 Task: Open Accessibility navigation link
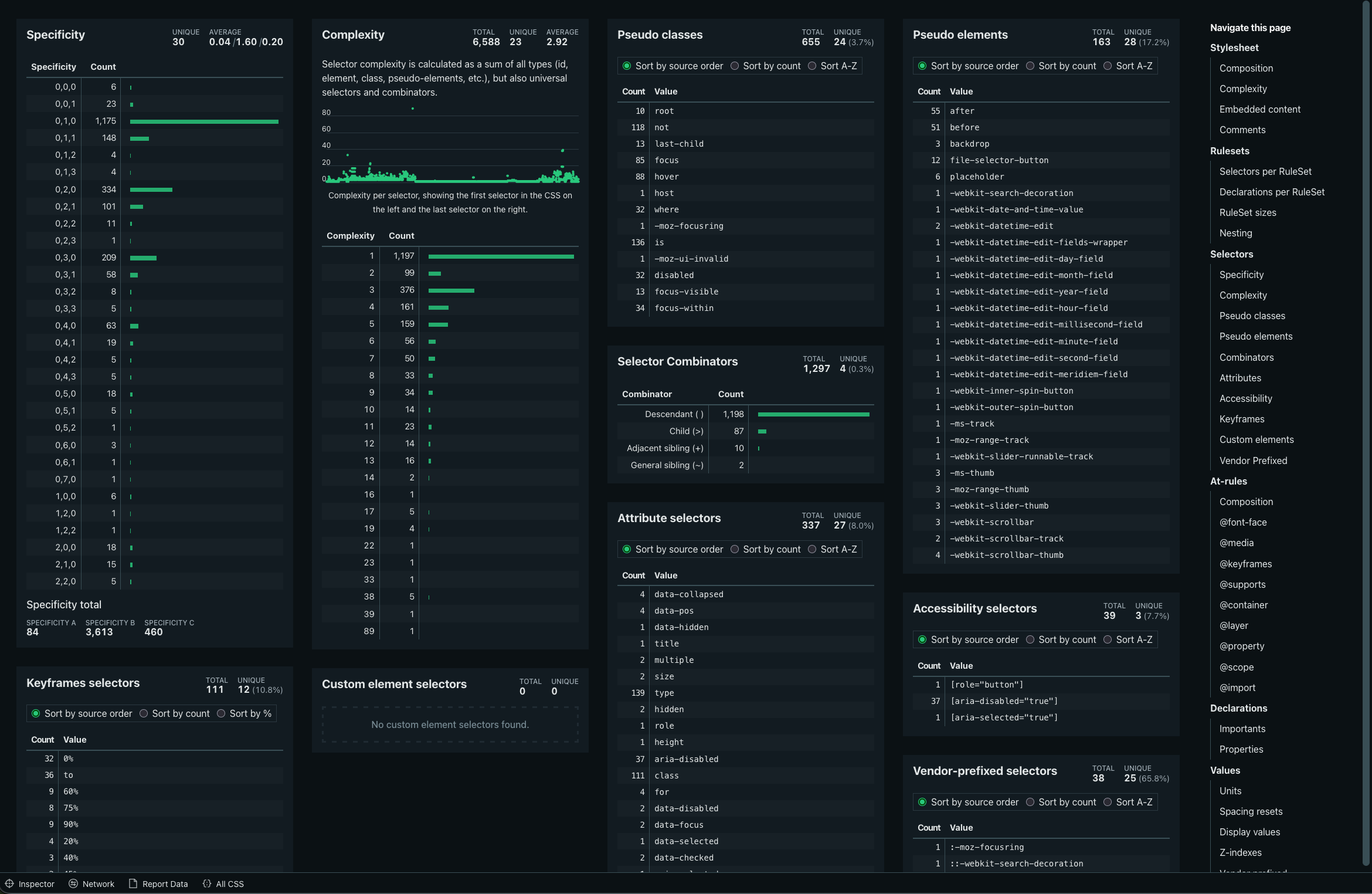[x=1245, y=398]
